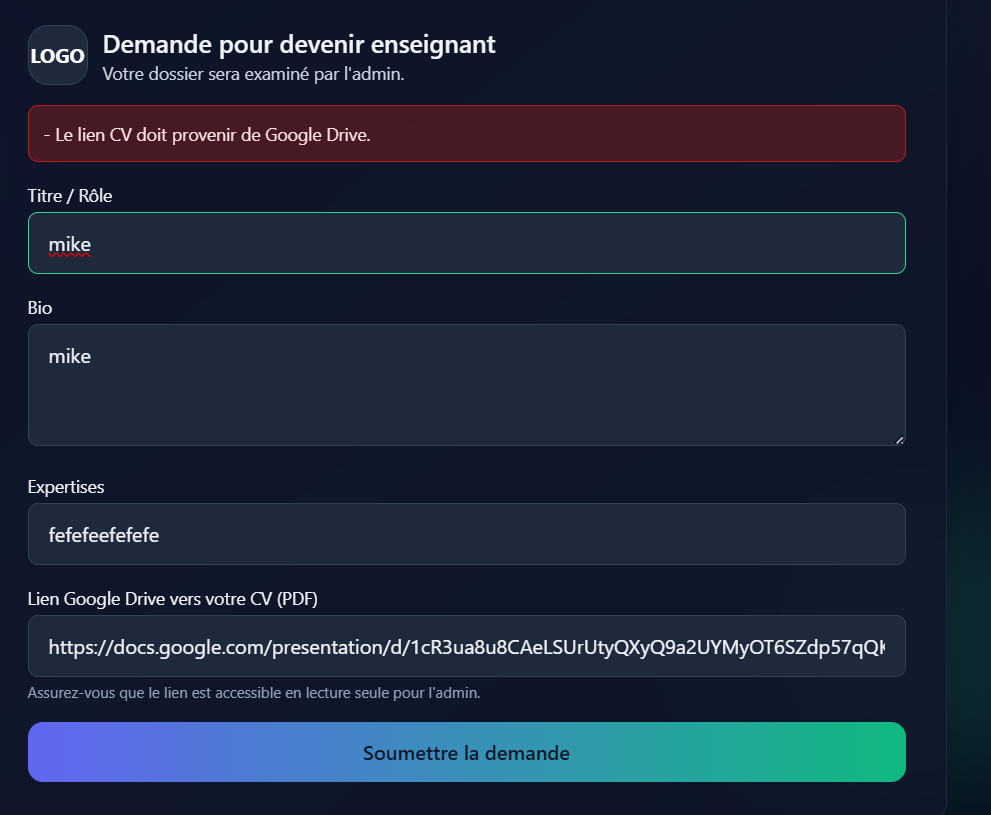Viewport: 991px width, 815px height.
Task: Click the red Google Drive error alert
Action: click(466, 134)
